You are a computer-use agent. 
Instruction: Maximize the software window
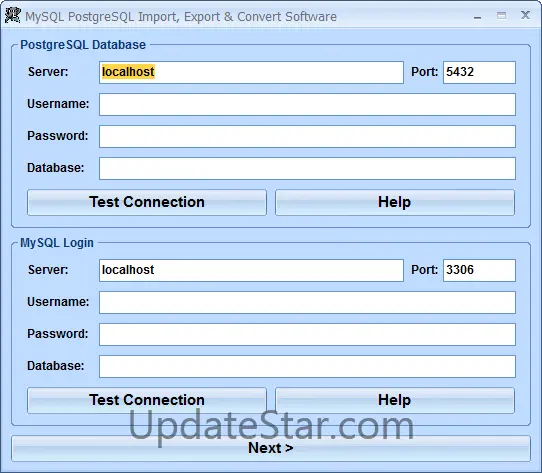(501, 16)
